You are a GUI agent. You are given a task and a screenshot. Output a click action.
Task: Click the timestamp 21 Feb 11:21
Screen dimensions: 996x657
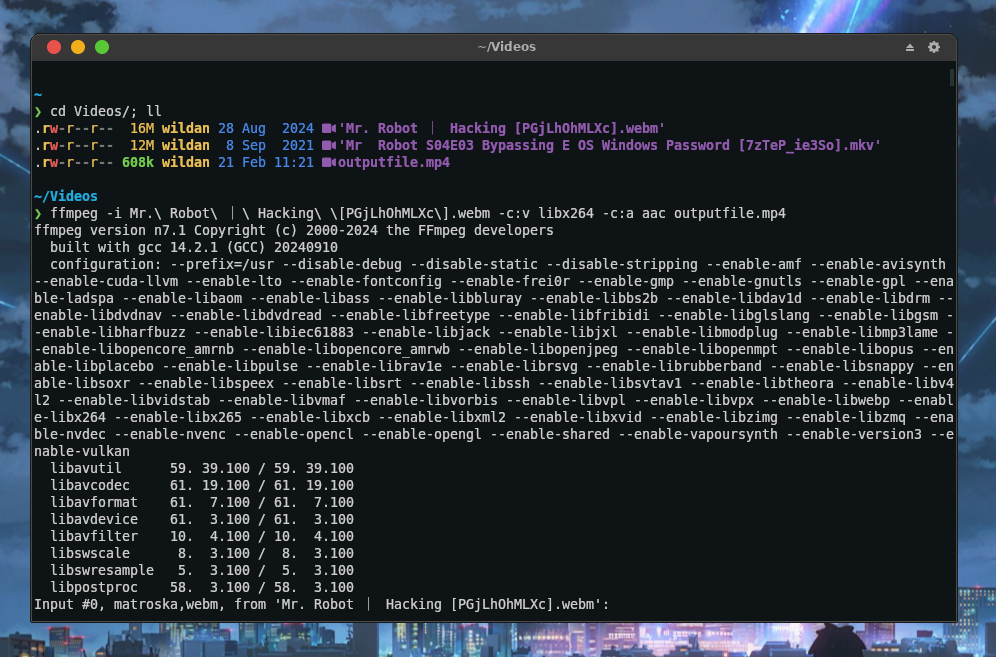pos(267,161)
